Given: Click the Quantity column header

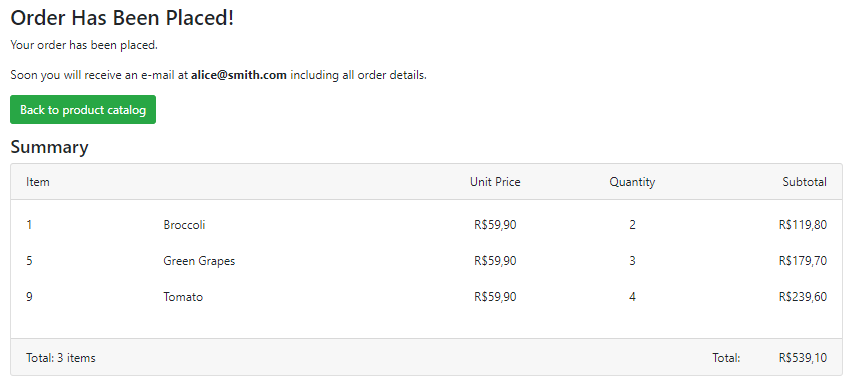Looking at the screenshot, I should coord(632,182).
